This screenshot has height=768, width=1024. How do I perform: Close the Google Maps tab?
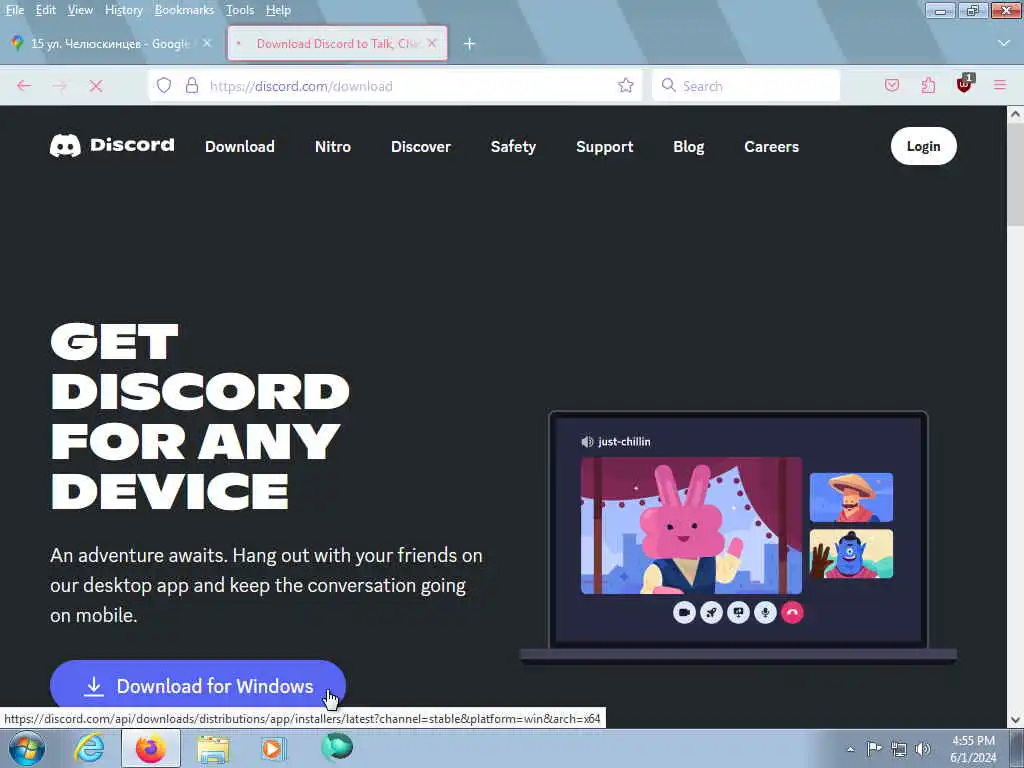coord(207,43)
